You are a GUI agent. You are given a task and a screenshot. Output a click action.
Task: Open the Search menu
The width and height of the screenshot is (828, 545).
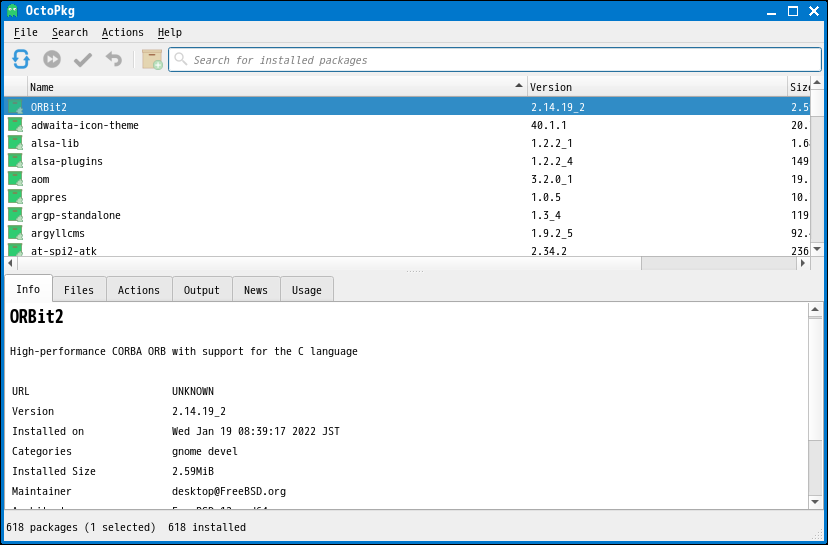coord(70,32)
